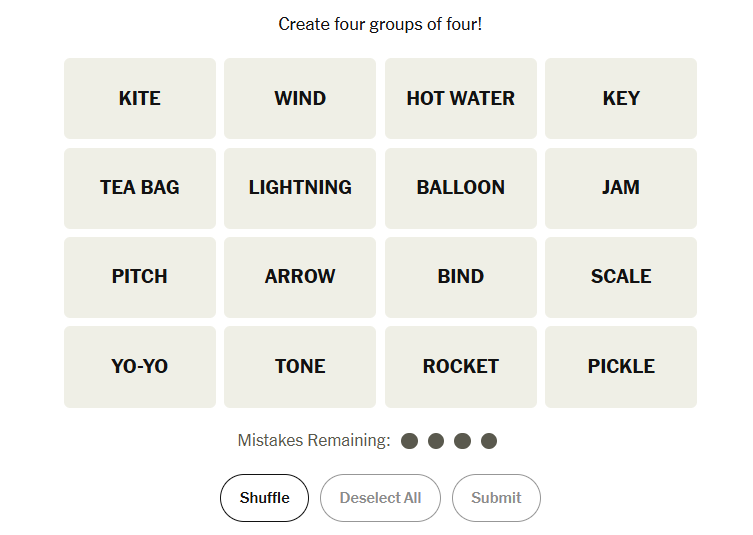
Task: Pick the ARROW word tile
Action: coord(300,277)
